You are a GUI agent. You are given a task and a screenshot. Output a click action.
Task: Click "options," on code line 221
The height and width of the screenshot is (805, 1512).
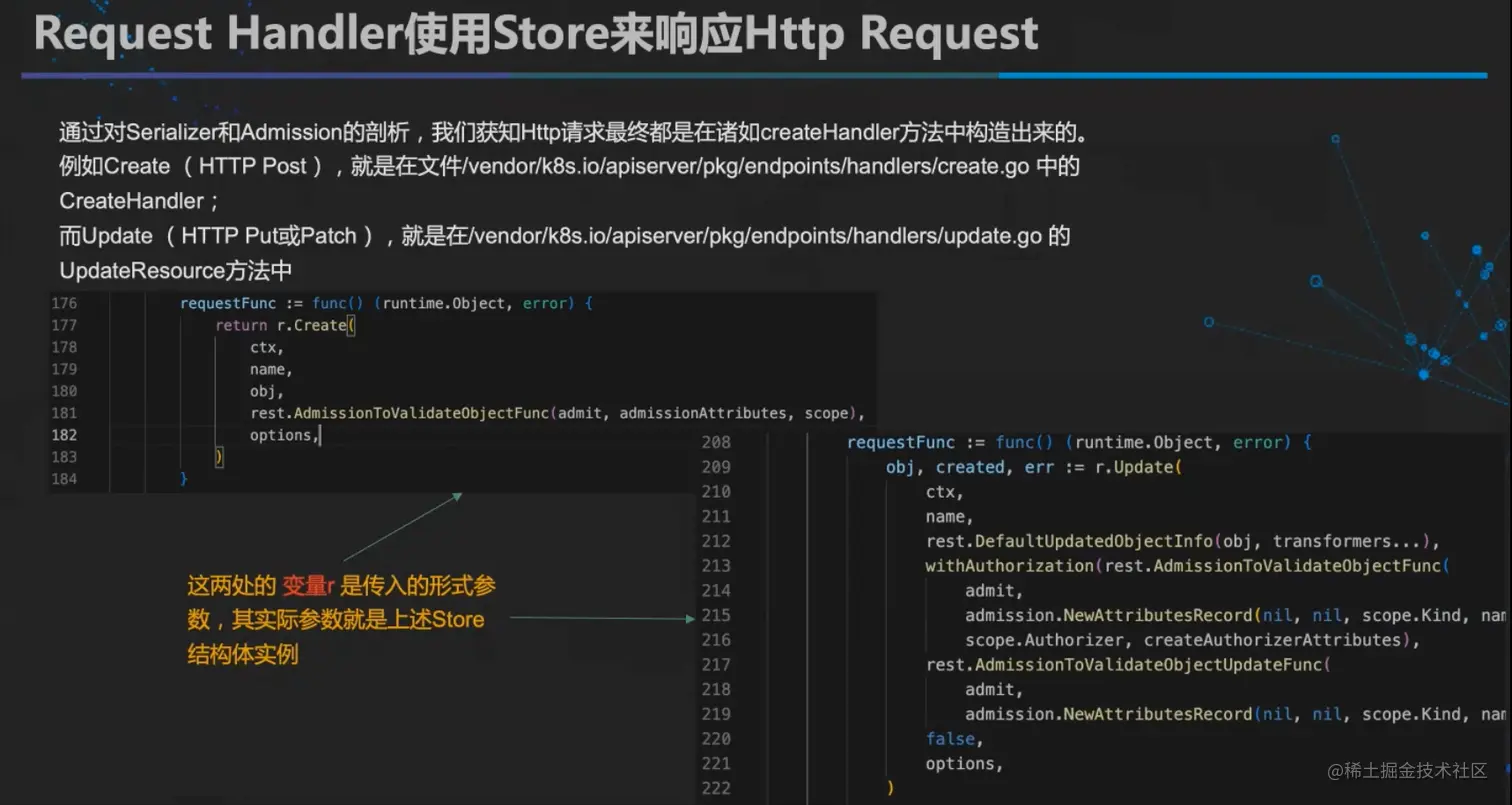[x=964, y=764]
